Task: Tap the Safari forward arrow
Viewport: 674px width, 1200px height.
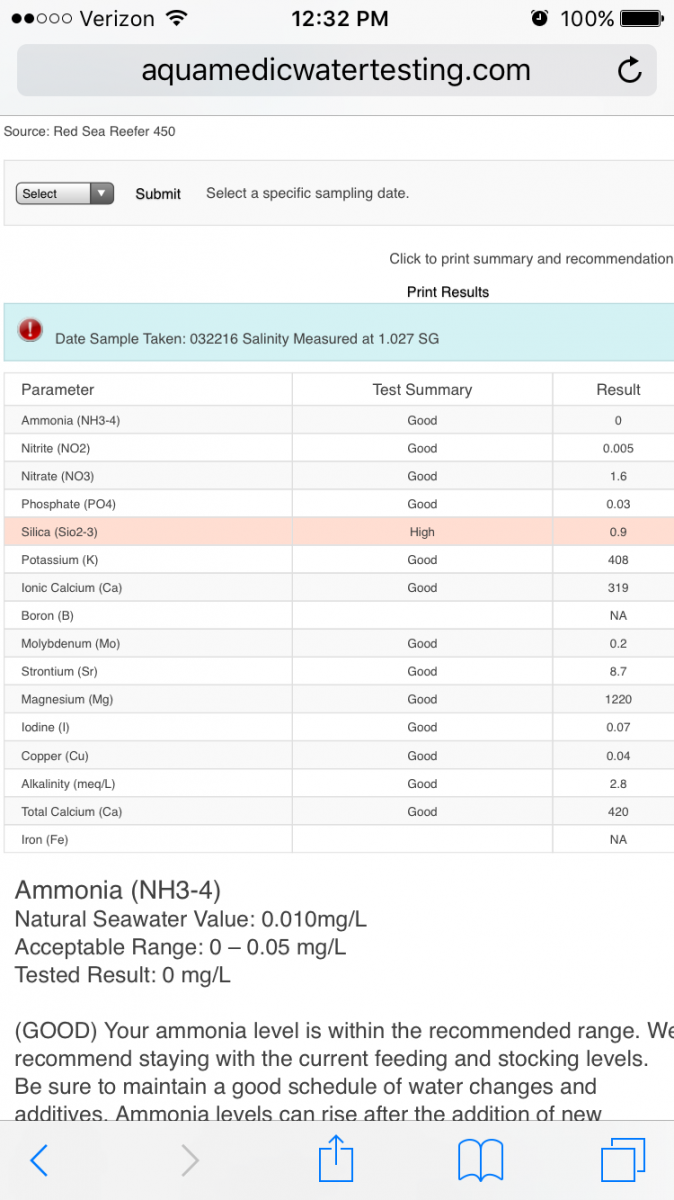Action: (x=190, y=1160)
